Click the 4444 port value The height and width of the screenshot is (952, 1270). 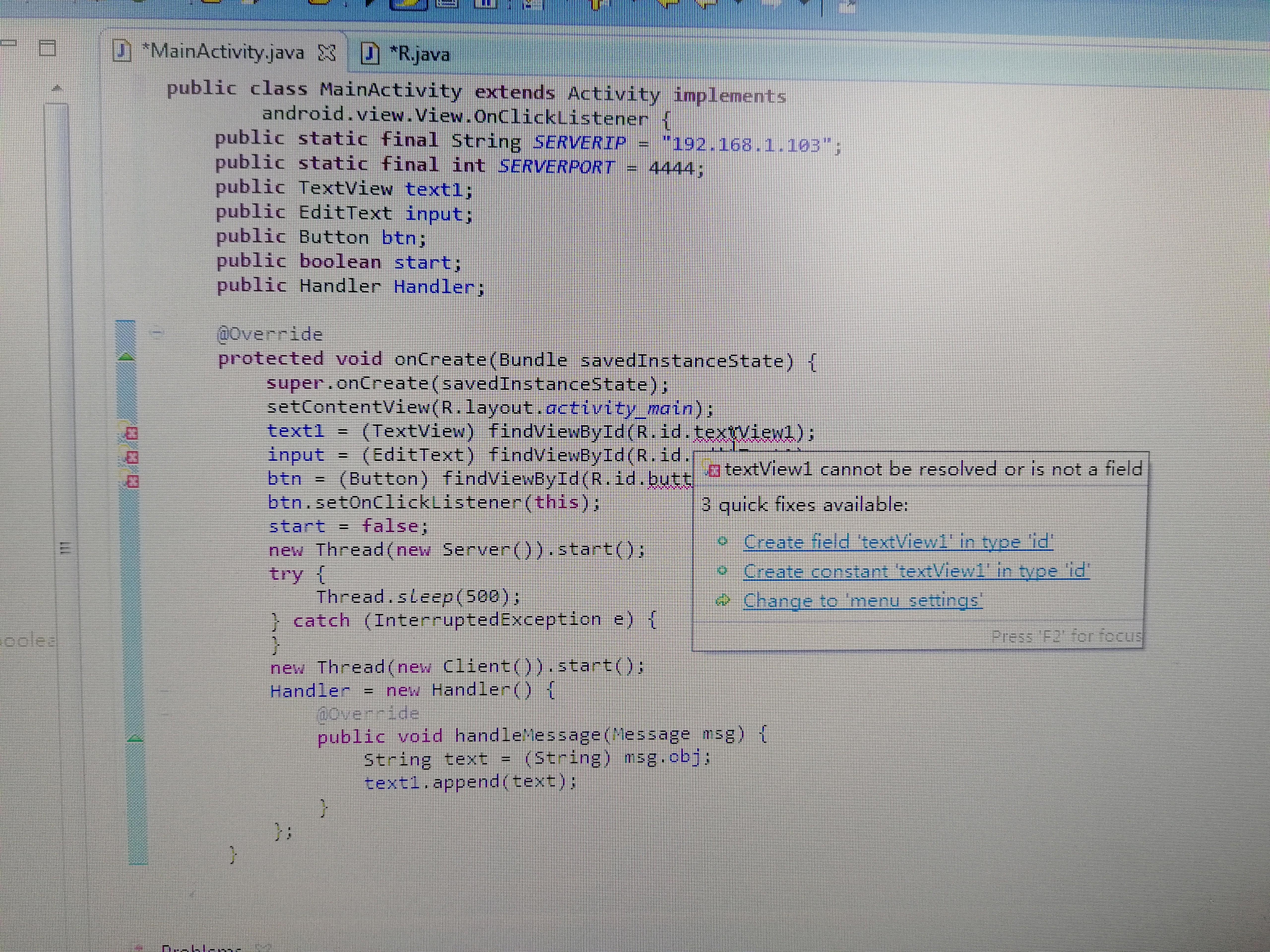click(x=671, y=168)
